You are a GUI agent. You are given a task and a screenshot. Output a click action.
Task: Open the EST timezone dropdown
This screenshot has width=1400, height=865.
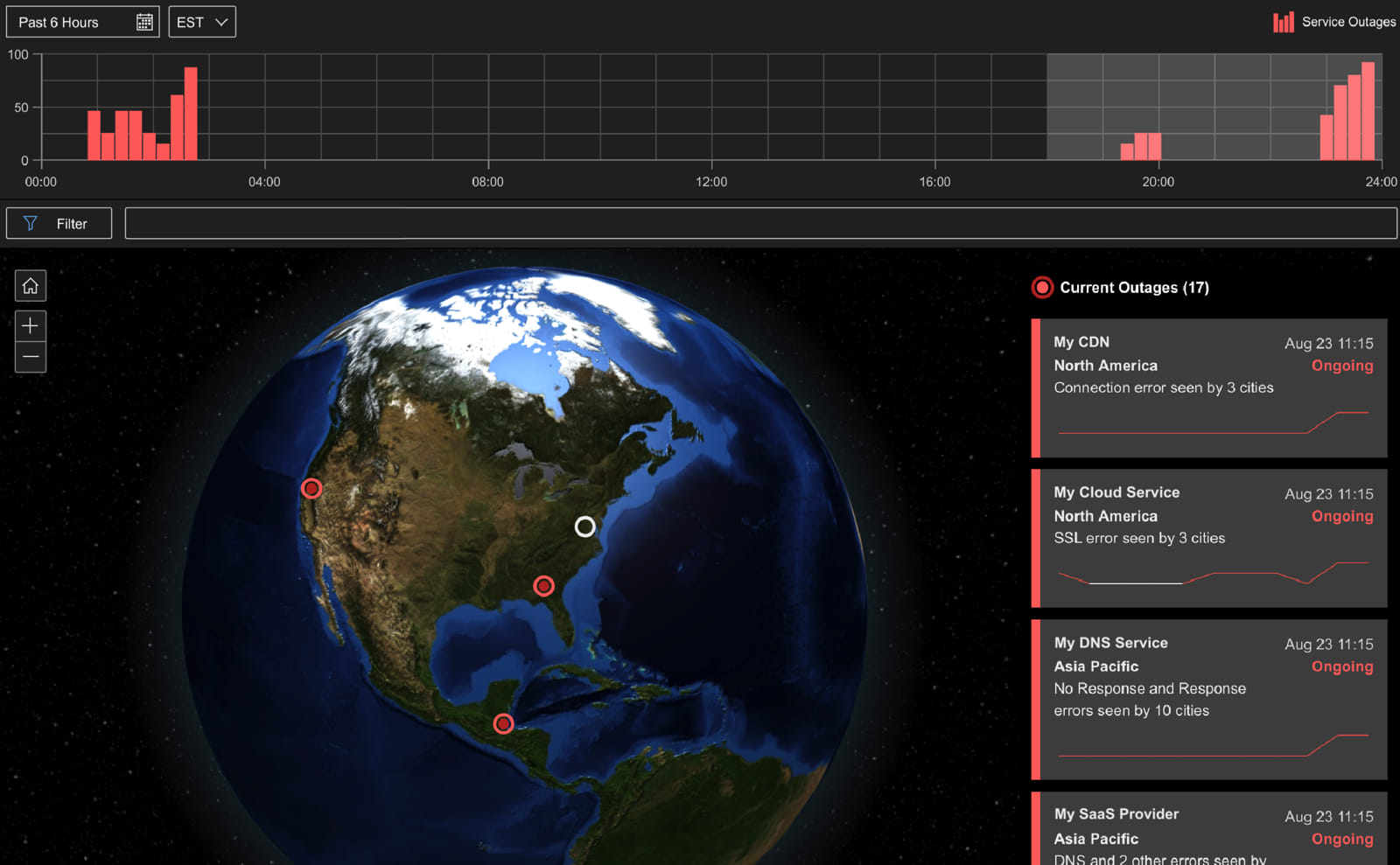[x=202, y=22]
